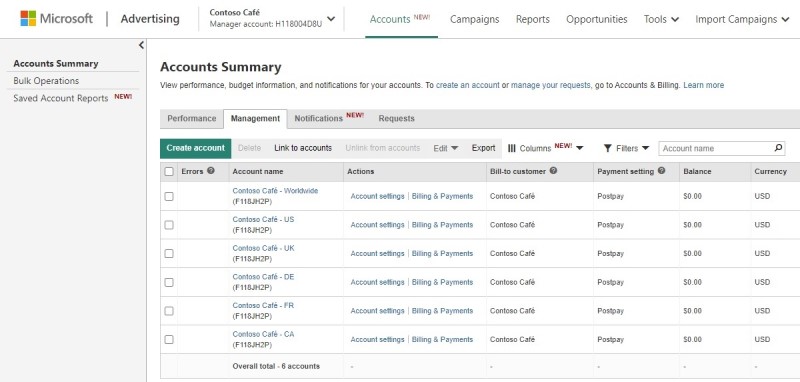The width and height of the screenshot is (800, 382).
Task: Check the Contoso Café - Worldwide row checkbox
Action: coord(169,196)
